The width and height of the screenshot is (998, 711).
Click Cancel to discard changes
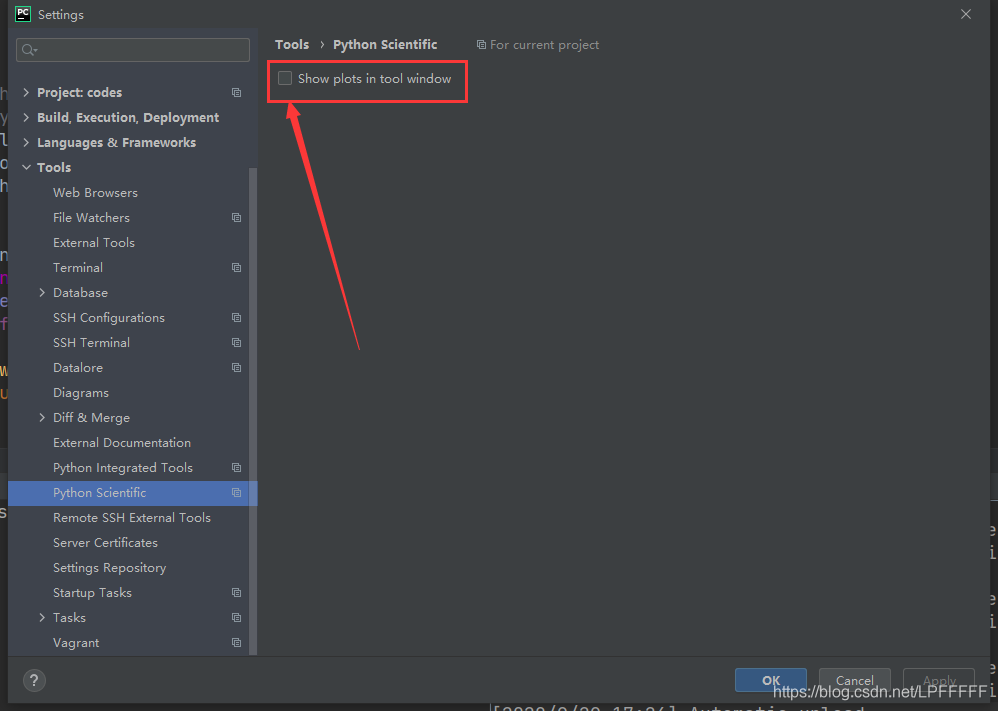coord(855,680)
